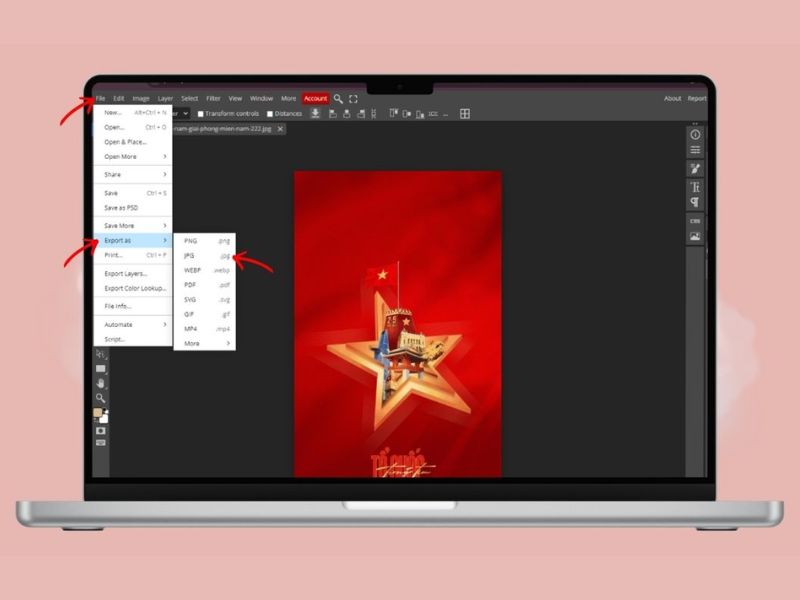Click the red Account button
The height and width of the screenshot is (600, 800).
[315, 99]
